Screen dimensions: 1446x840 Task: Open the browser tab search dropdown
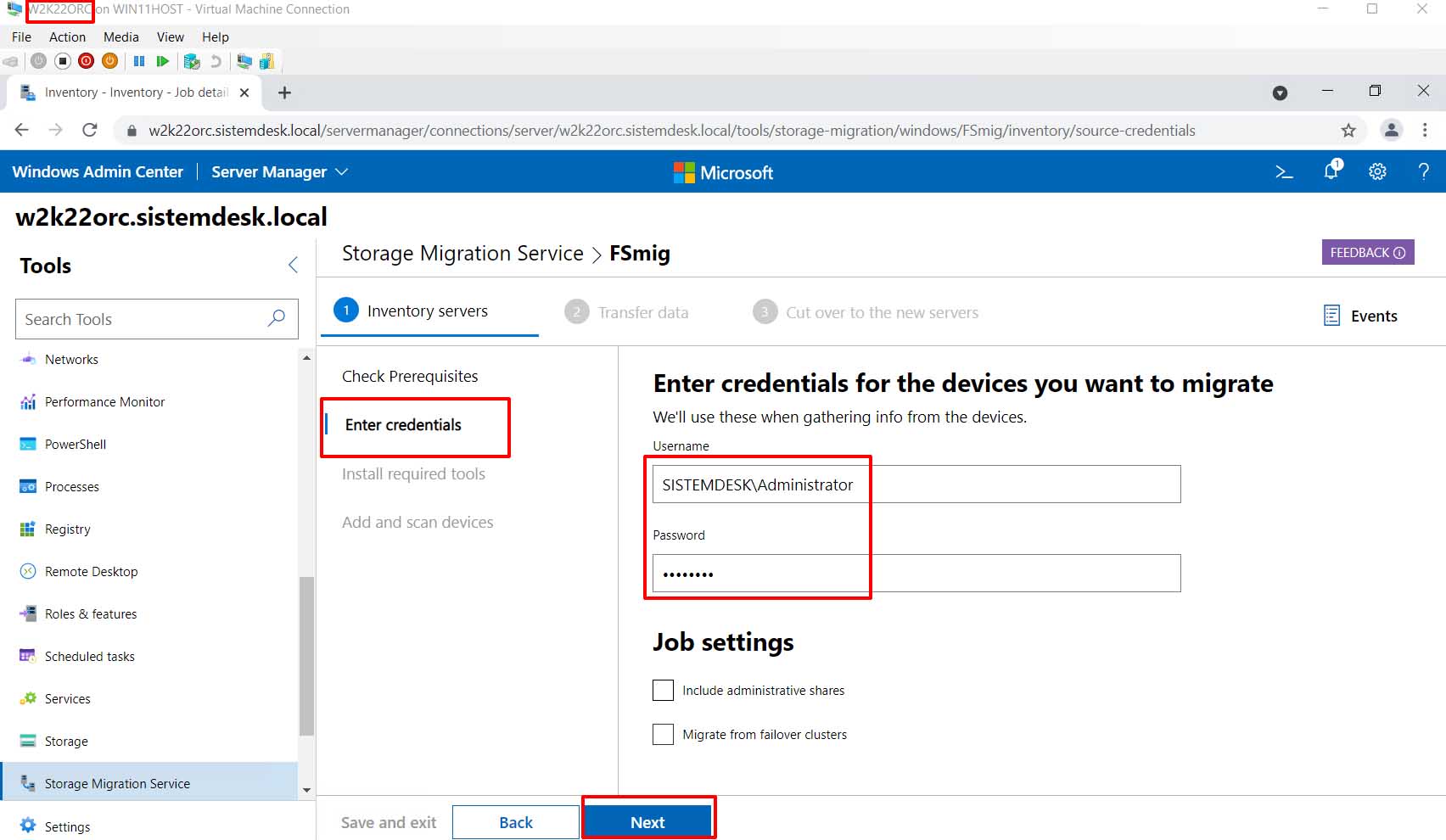[x=1280, y=93]
